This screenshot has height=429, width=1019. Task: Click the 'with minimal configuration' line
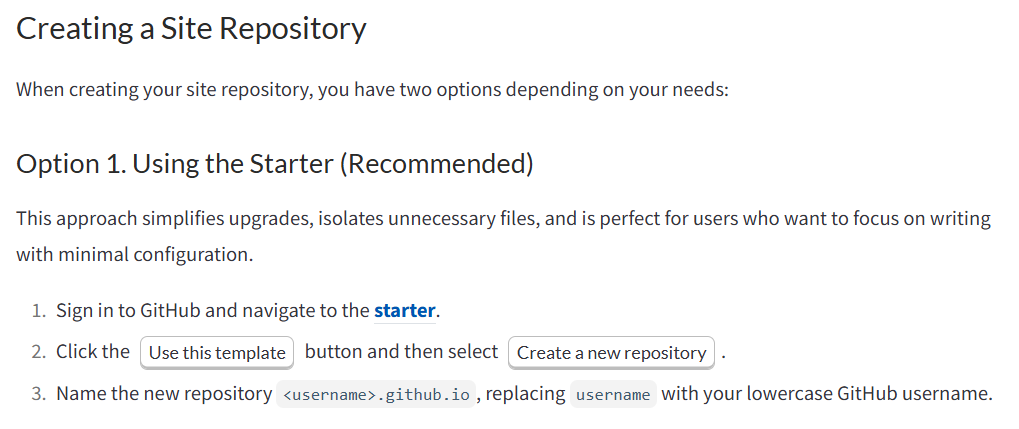click(135, 255)
